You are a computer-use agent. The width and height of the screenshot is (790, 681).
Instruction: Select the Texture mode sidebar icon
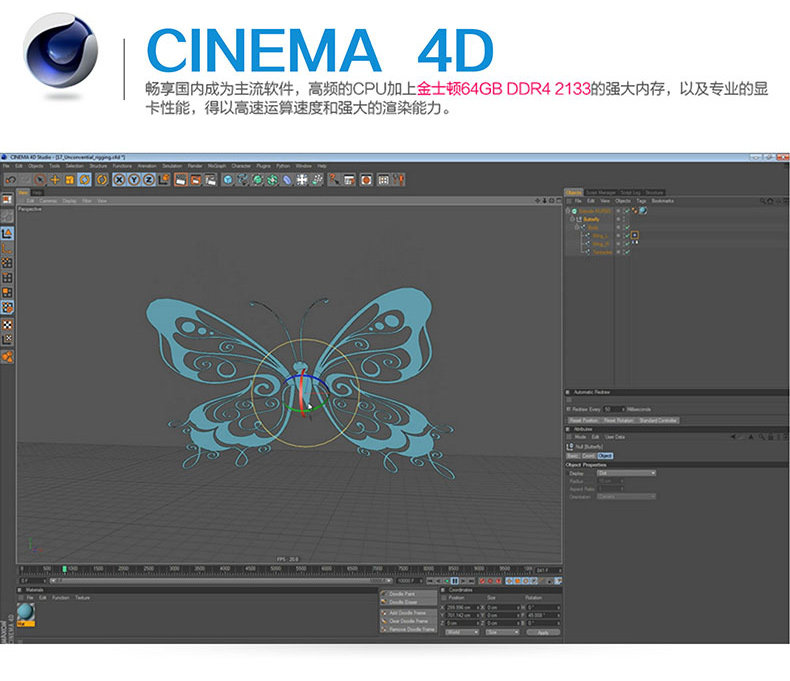click(x=7, y=325)
